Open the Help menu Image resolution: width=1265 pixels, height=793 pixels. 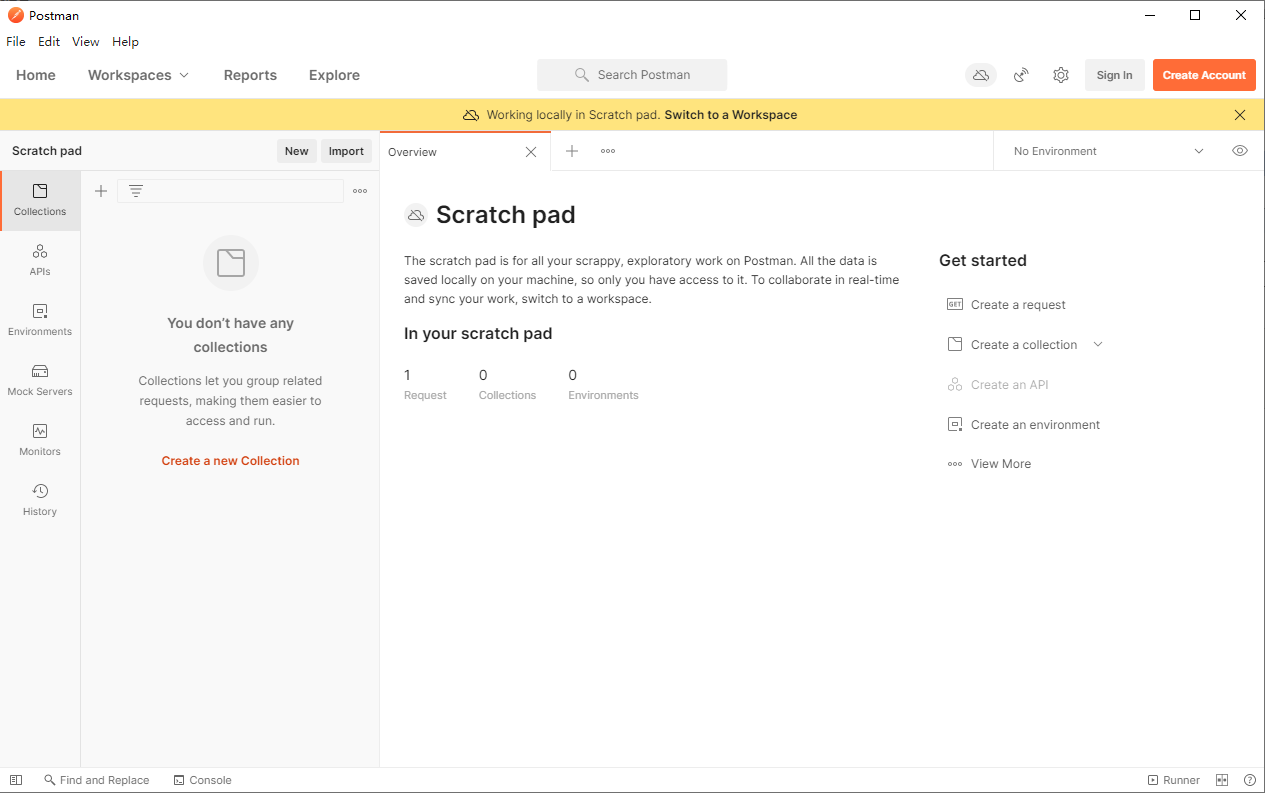125,42
